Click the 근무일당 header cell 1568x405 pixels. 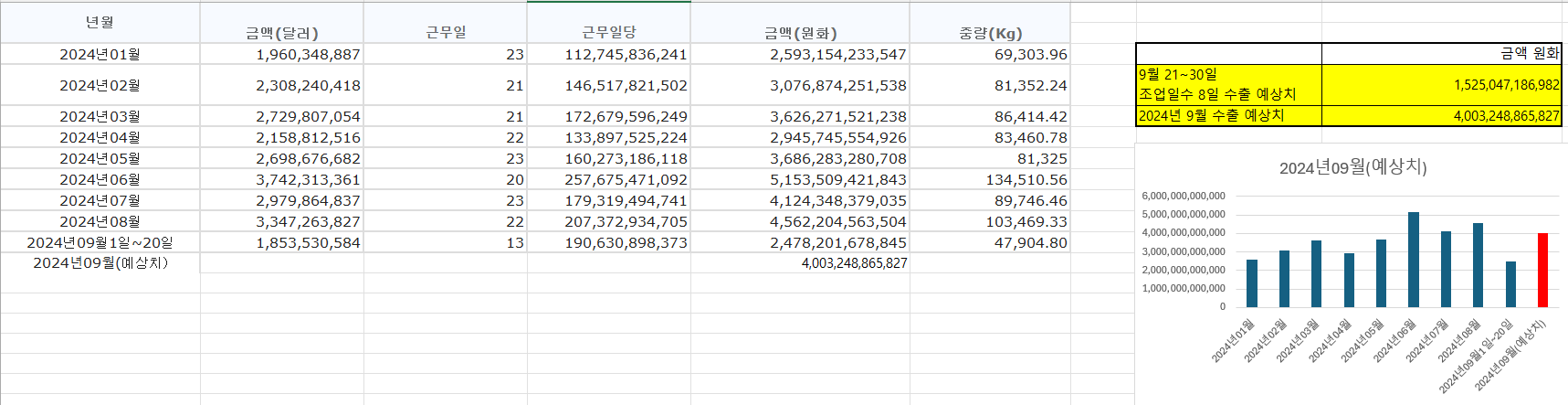609,23
